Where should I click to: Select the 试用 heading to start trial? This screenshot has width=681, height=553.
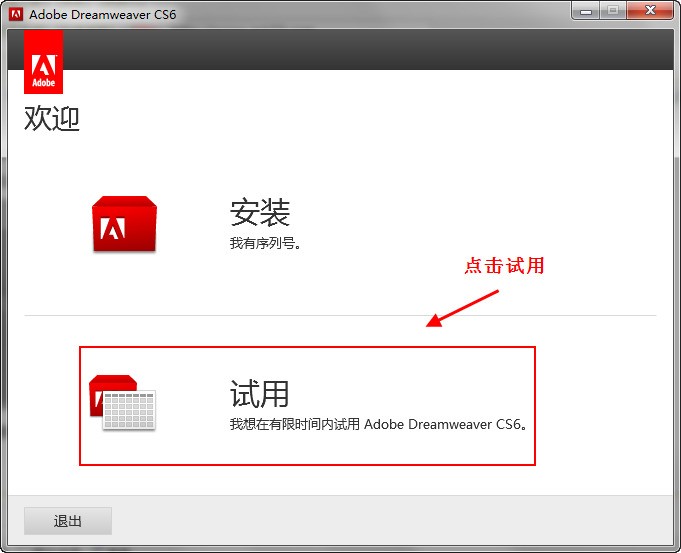pyautogui.click(x=260, y=393)
